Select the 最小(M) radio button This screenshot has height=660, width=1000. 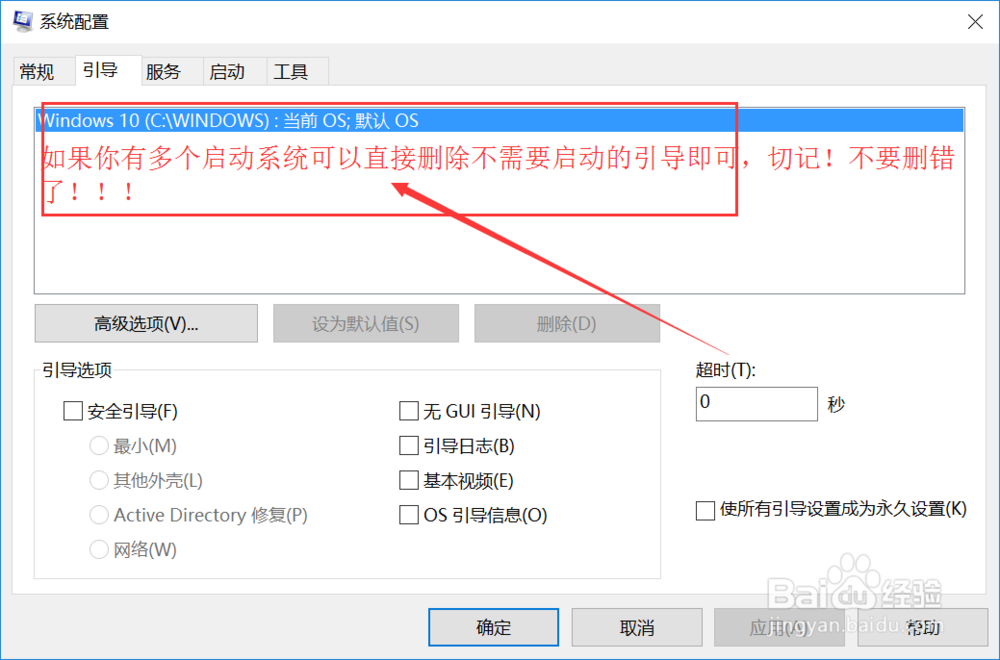point(99,446)
